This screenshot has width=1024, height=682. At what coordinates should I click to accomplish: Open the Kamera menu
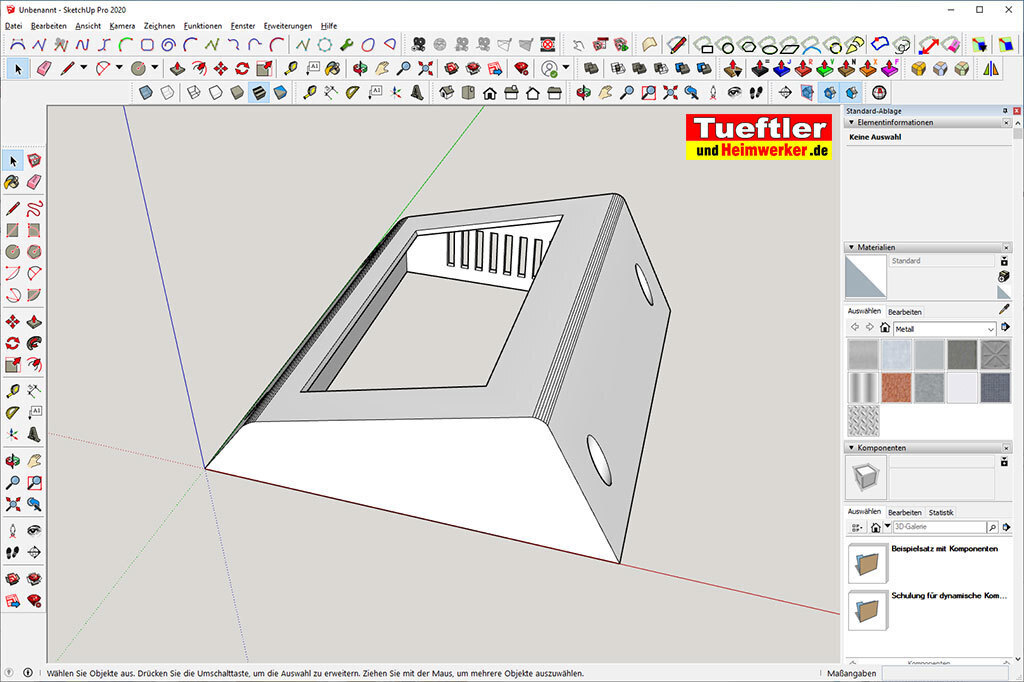[122, 25]
